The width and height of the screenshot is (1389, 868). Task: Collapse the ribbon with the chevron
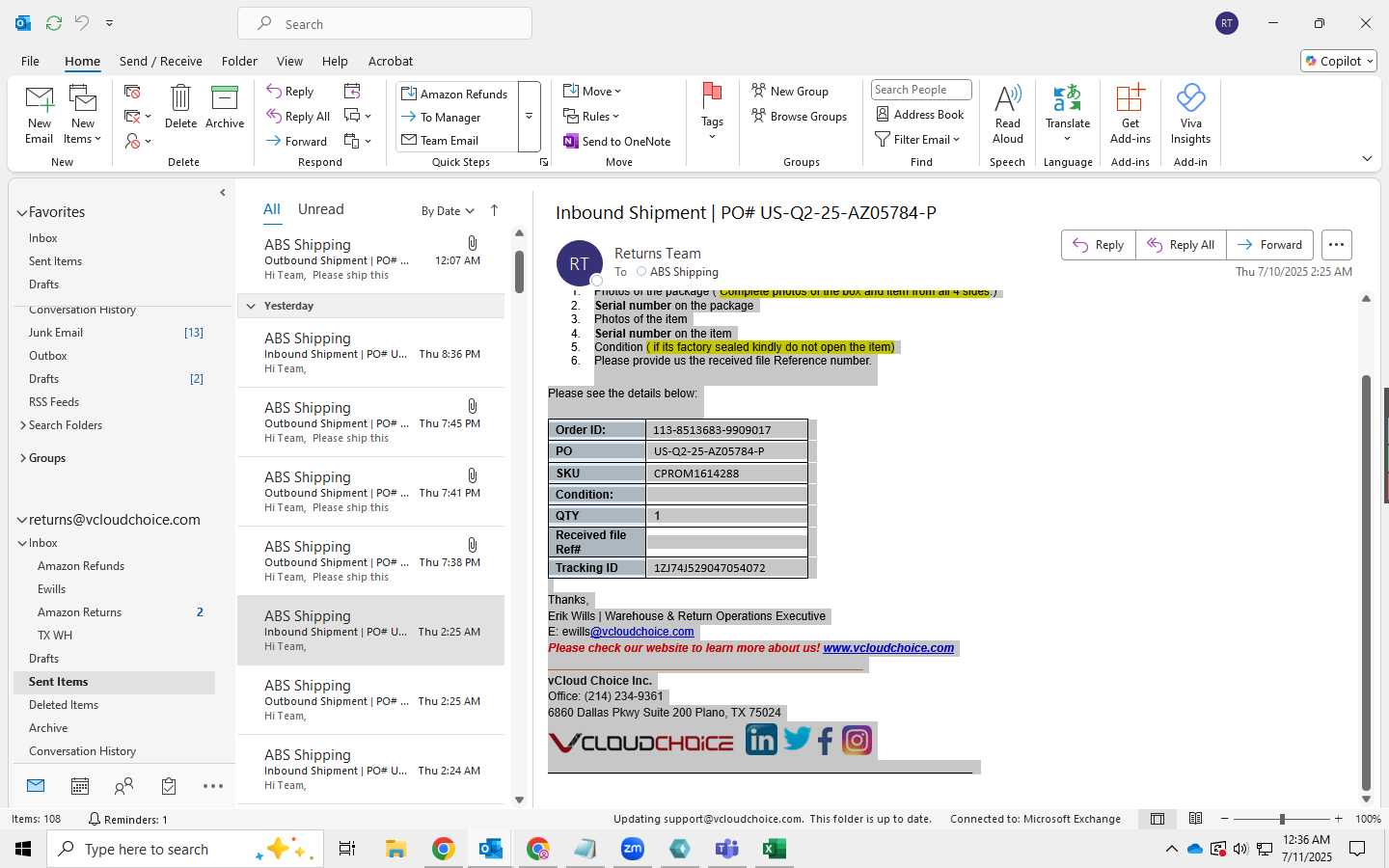(x=1367, y=158)
